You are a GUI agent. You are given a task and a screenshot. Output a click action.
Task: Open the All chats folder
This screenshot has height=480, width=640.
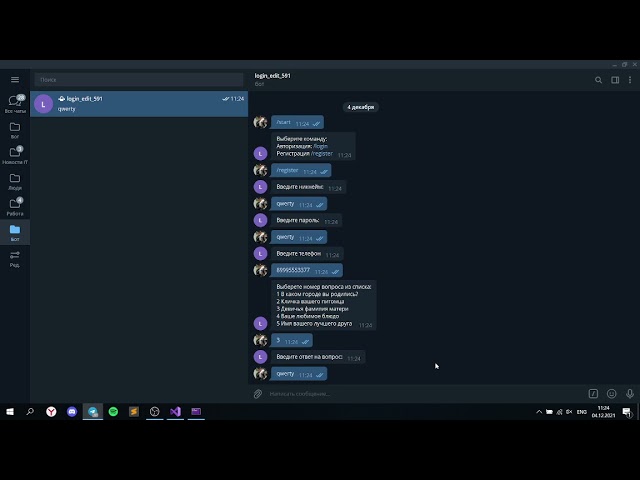click(x=15, y=104)
